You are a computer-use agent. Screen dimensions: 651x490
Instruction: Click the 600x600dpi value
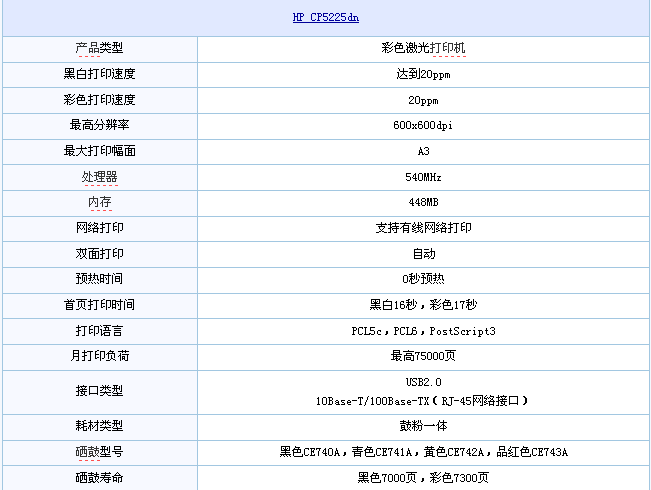423,125
